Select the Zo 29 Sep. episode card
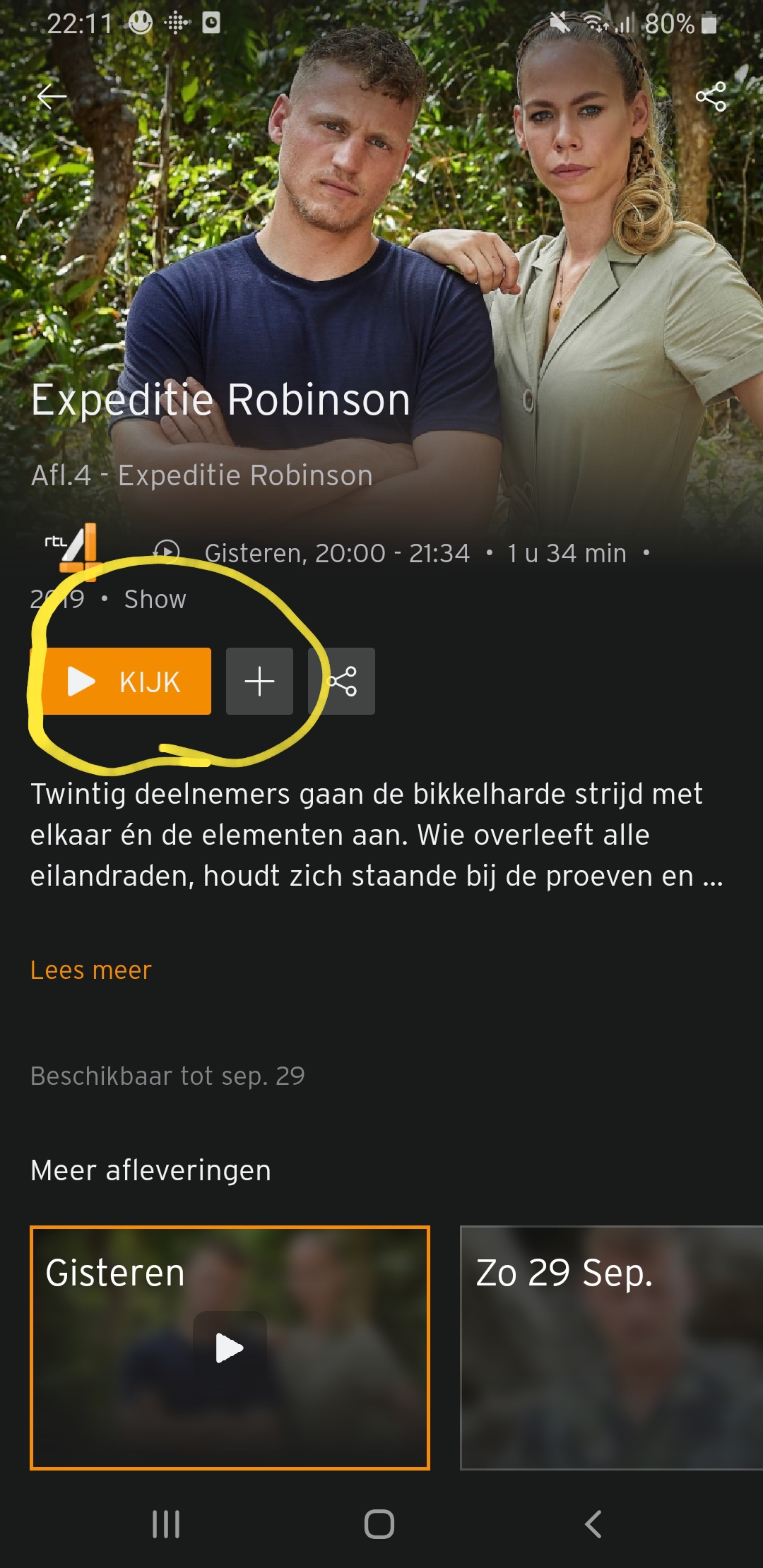This screenshot has width=763, height=1568. point(612,1348)
